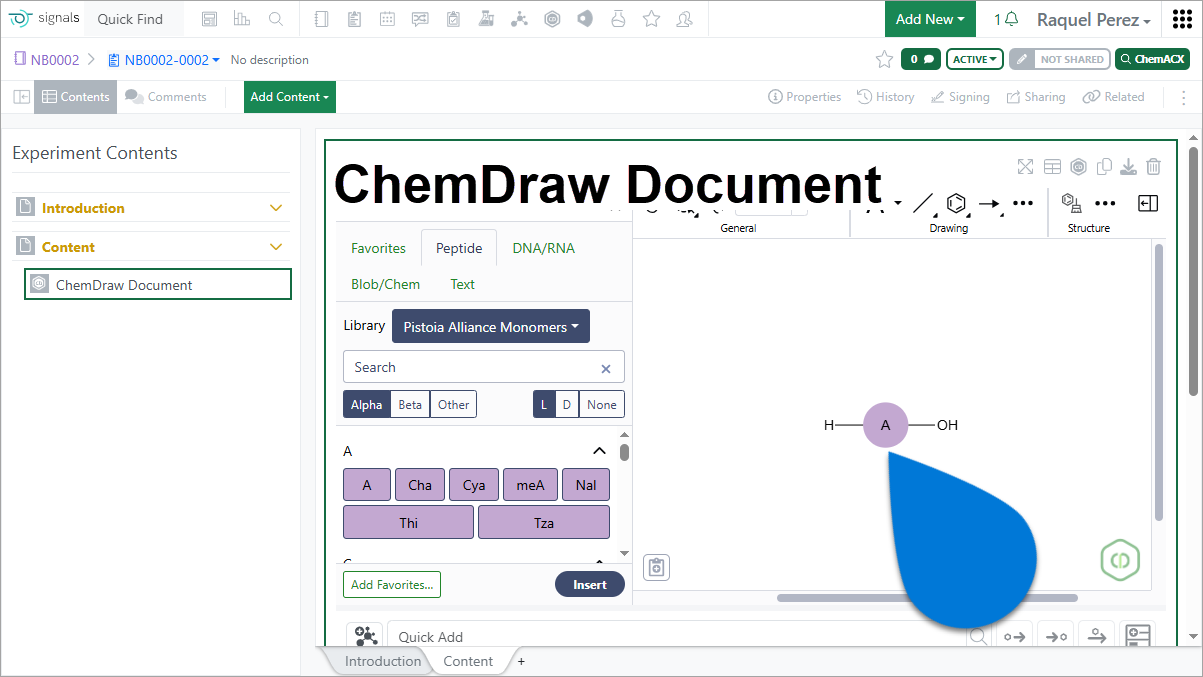
Task: Switch to the Peptide tab
Action: 459,248
